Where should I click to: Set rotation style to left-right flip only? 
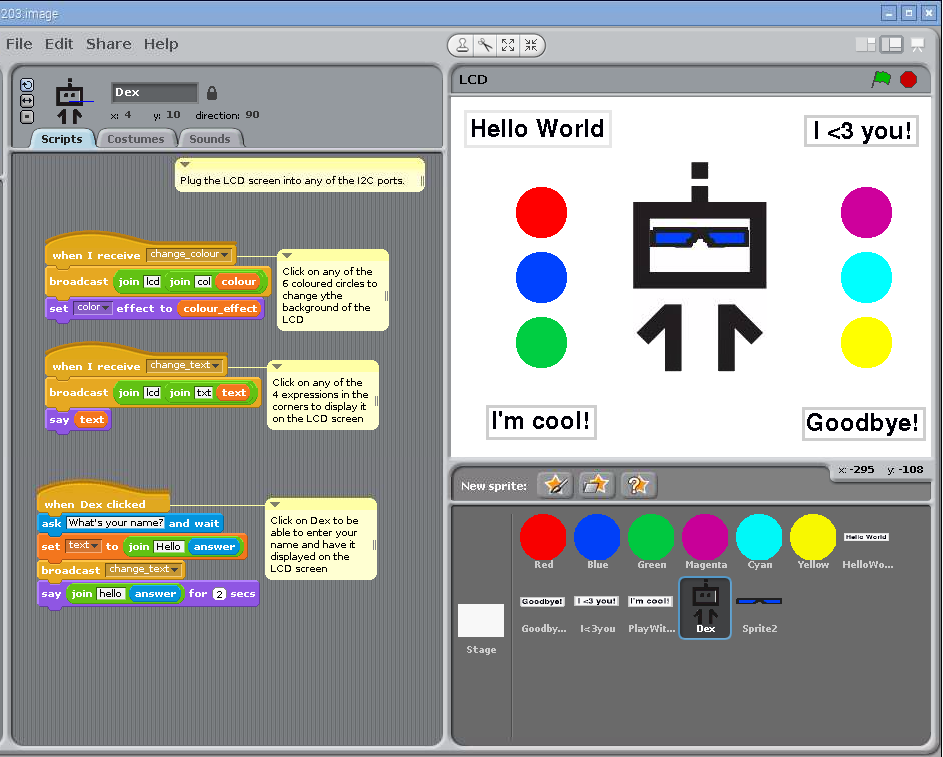(x=27, y=101)
